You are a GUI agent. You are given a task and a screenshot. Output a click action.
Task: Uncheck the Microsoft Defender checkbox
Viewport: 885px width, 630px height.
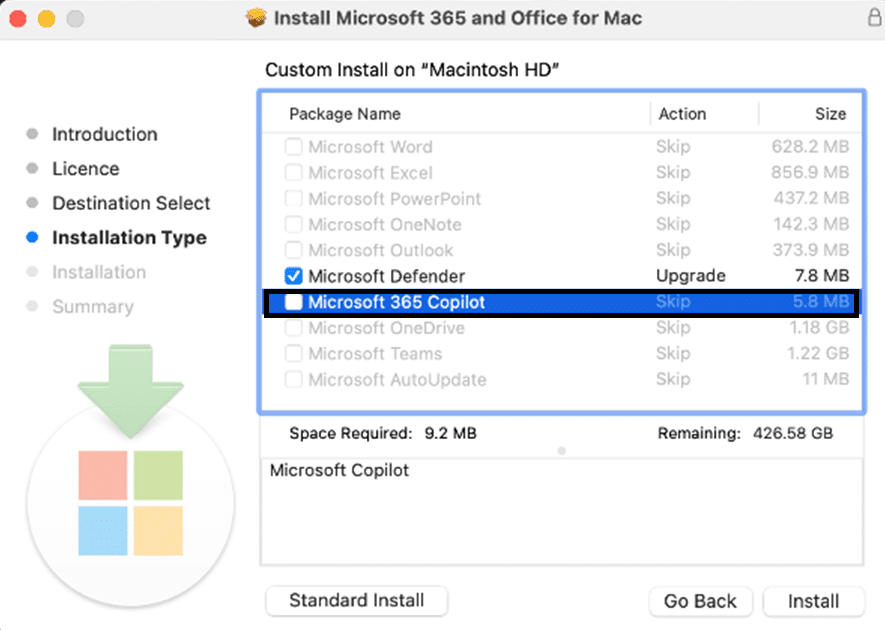(x=294, y=276)
